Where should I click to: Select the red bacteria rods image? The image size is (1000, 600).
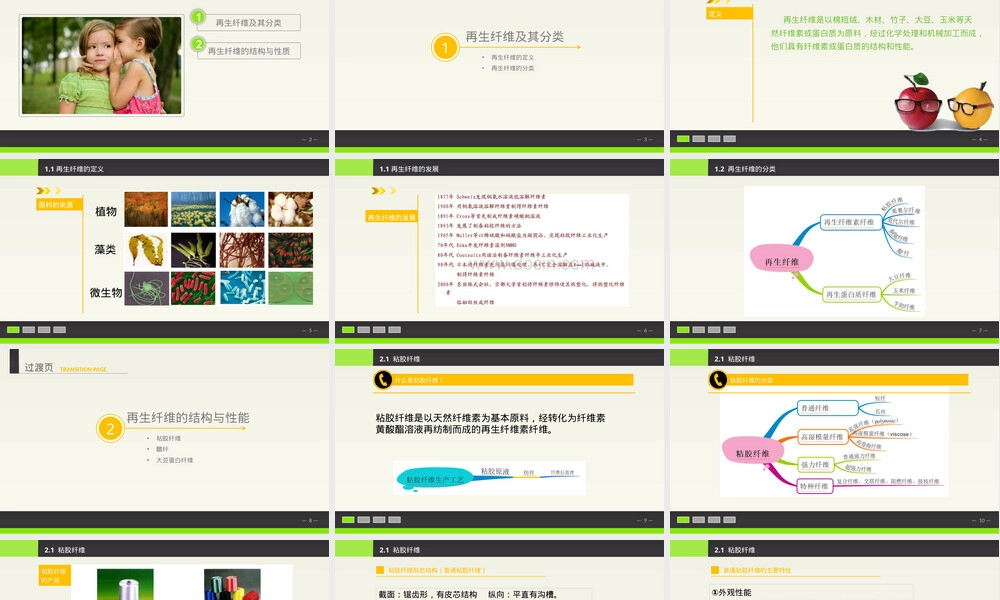193,288
